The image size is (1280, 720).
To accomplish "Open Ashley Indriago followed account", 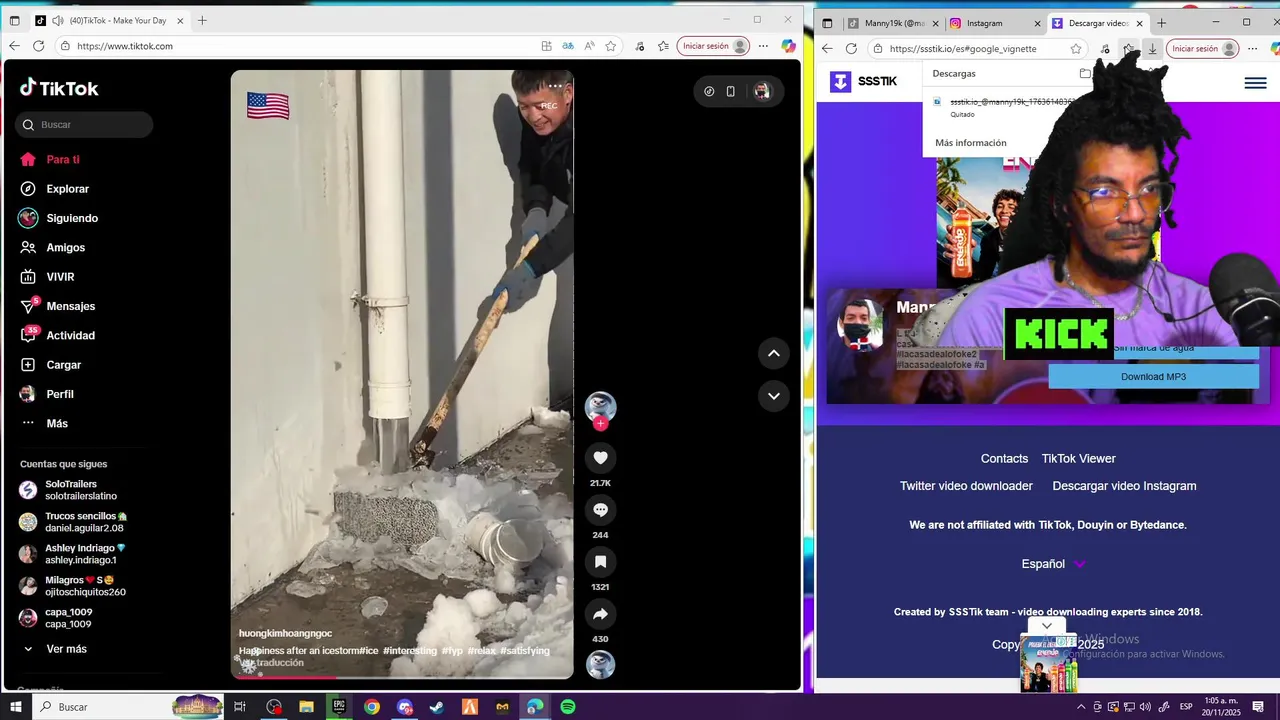I will (72, 554).
